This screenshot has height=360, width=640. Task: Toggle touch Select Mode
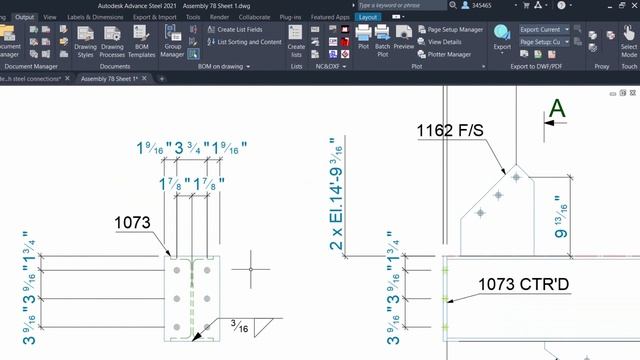[629, 41]
